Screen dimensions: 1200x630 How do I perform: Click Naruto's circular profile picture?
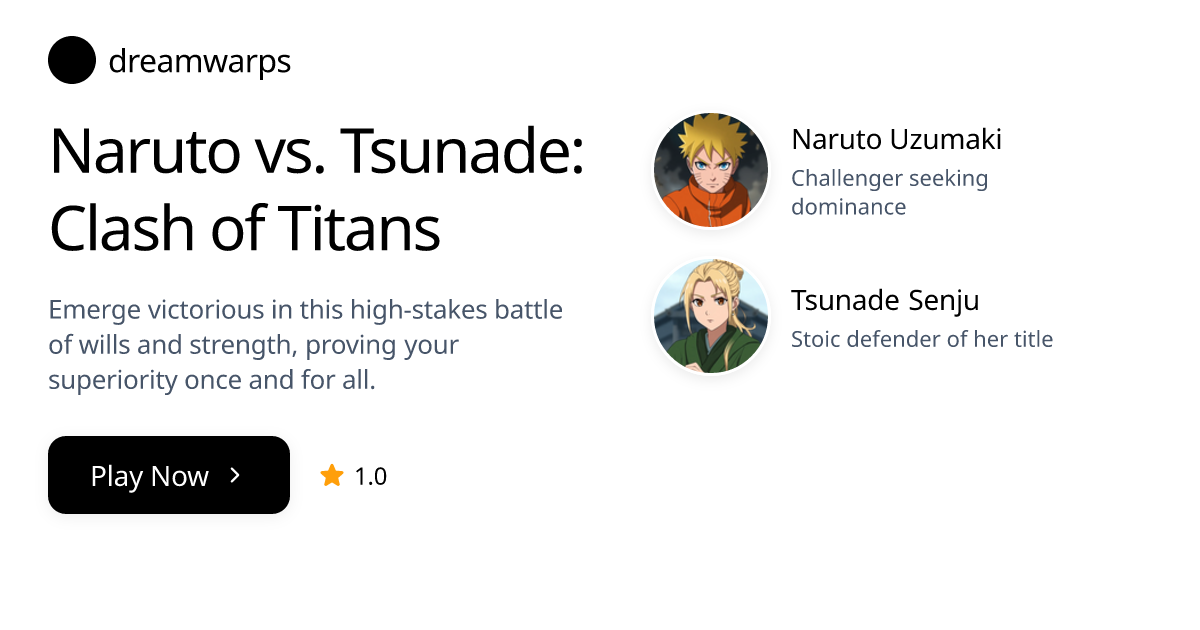click(x=710, y=169)
